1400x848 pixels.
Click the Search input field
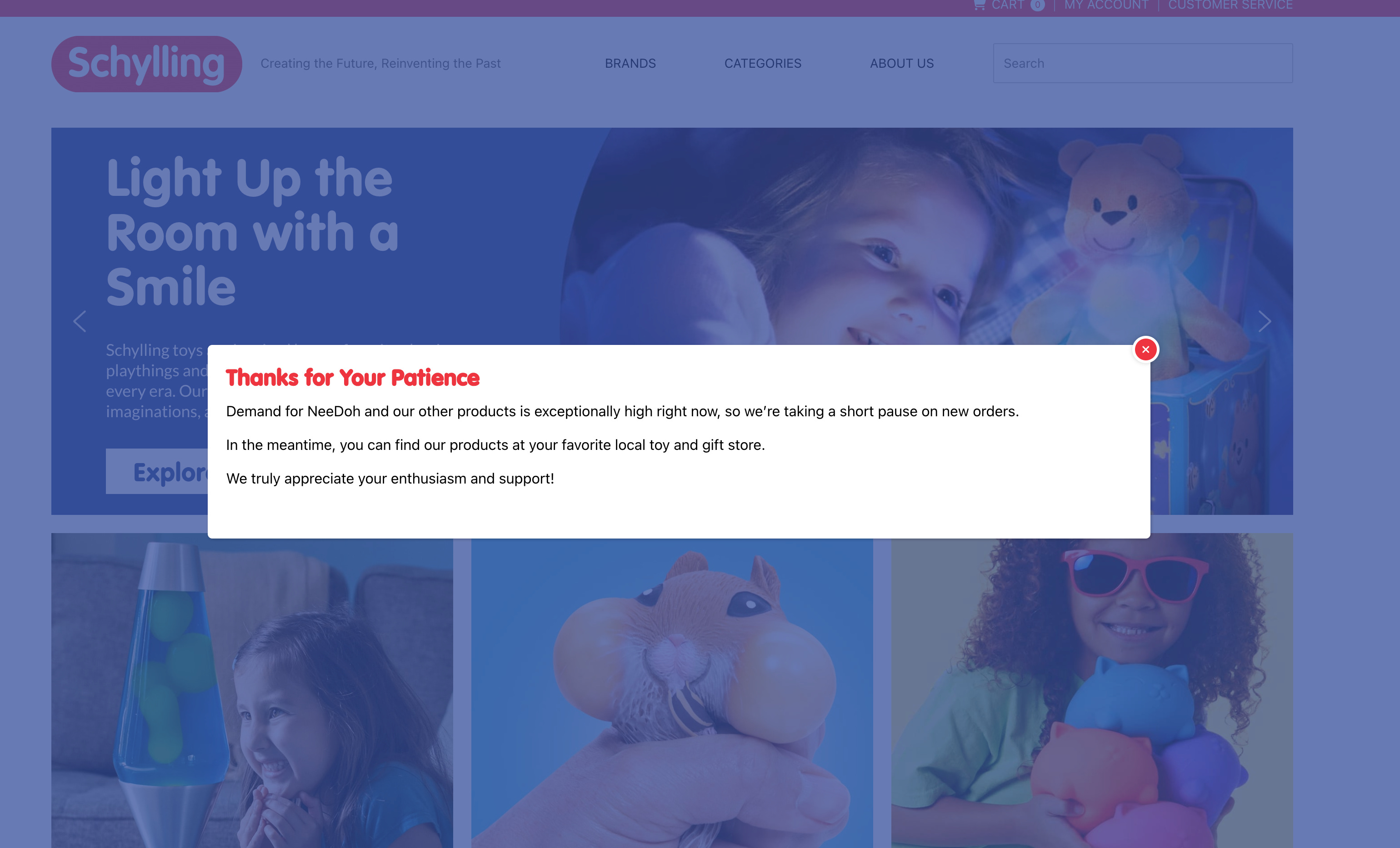pyautogui.click(x=1143, y=63)
